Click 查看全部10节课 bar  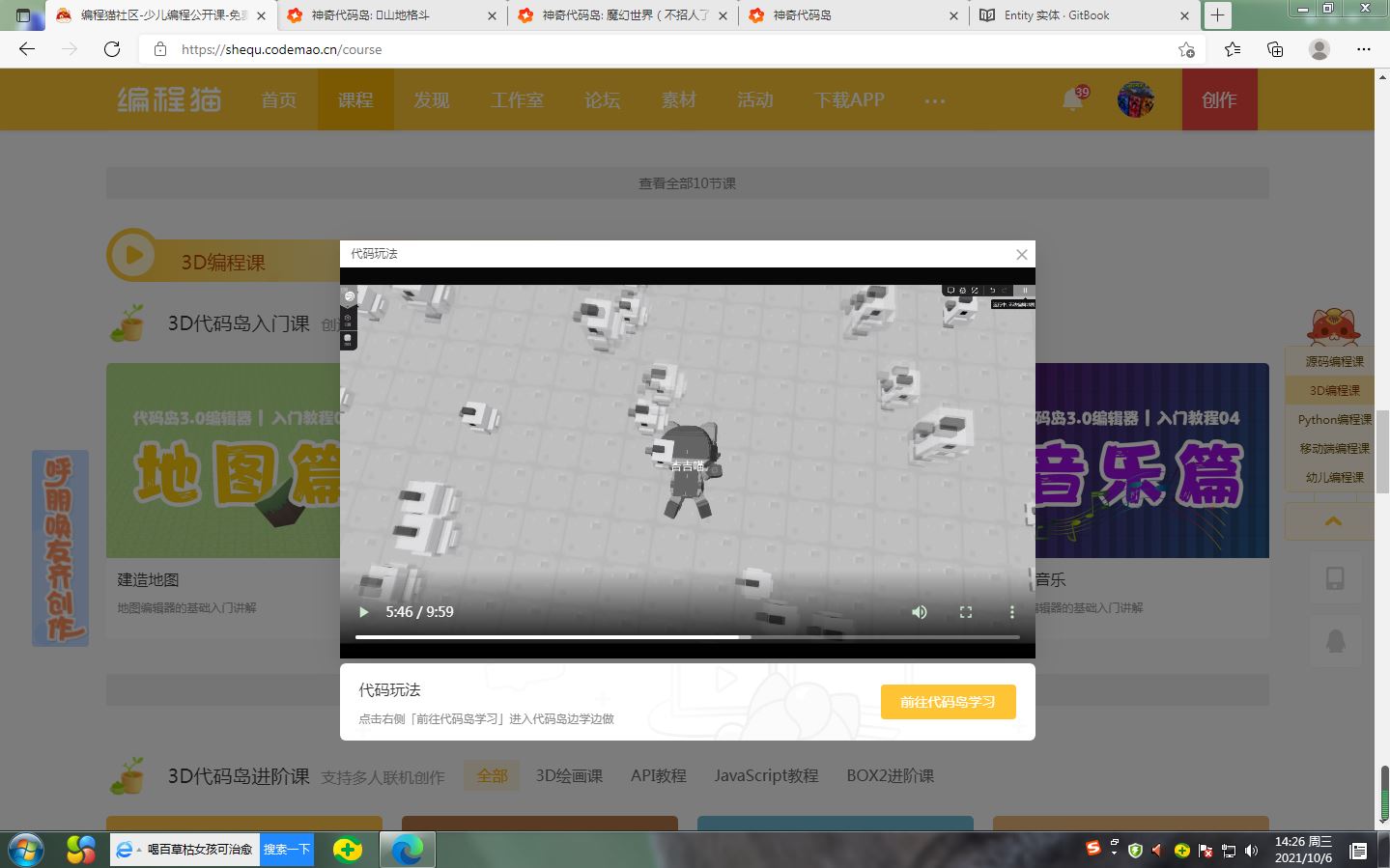688,182
